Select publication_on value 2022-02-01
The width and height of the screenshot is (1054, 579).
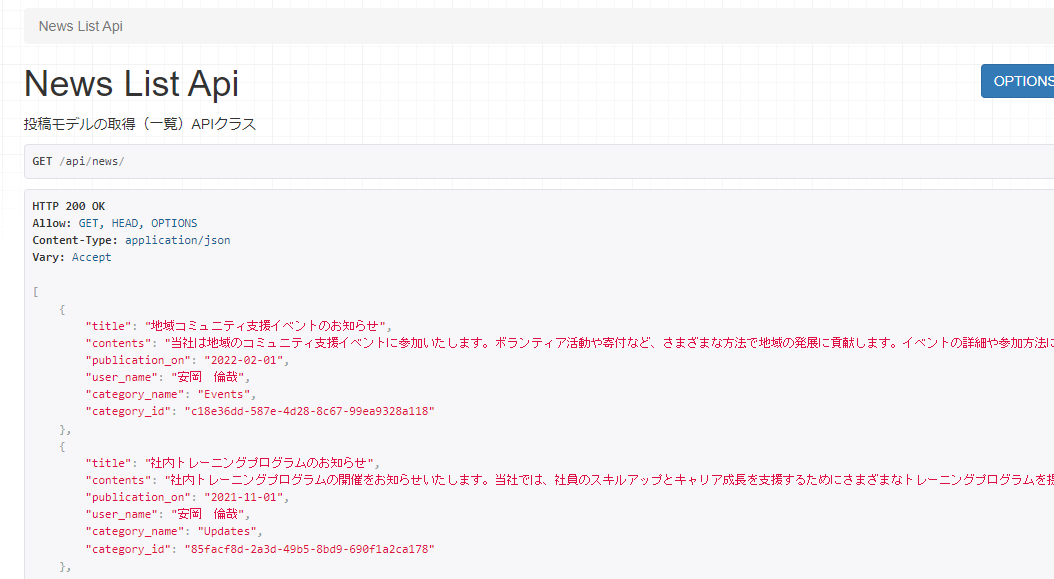tap(243, 360)
